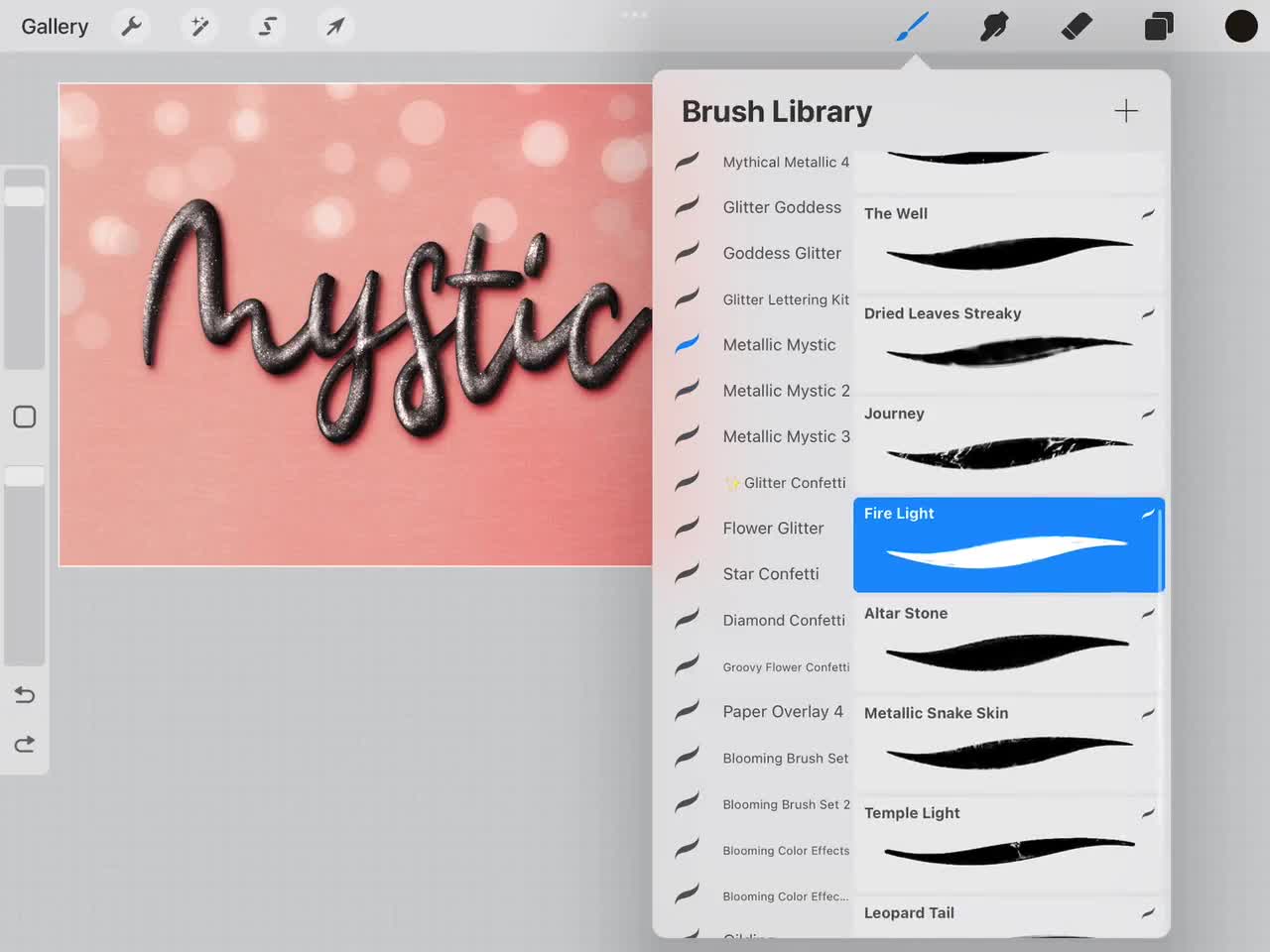1270x952 pixels.
Task: Open the Layers panel
Action: click(x=1159, y=26)
